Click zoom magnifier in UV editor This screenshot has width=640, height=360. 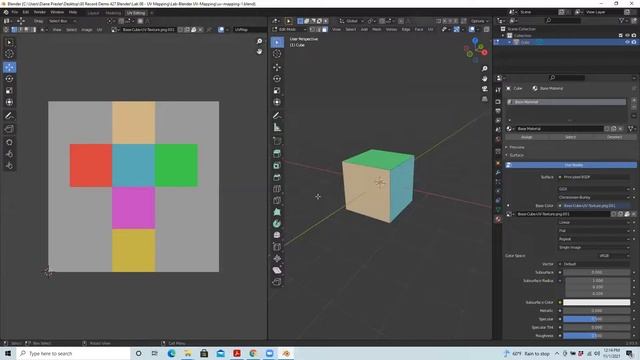[x=259, y=41]
